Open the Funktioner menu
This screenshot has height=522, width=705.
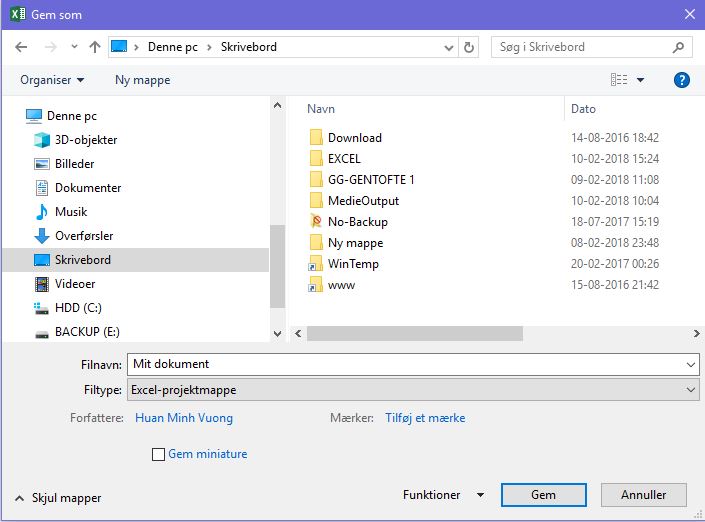(x=442, y=495)
